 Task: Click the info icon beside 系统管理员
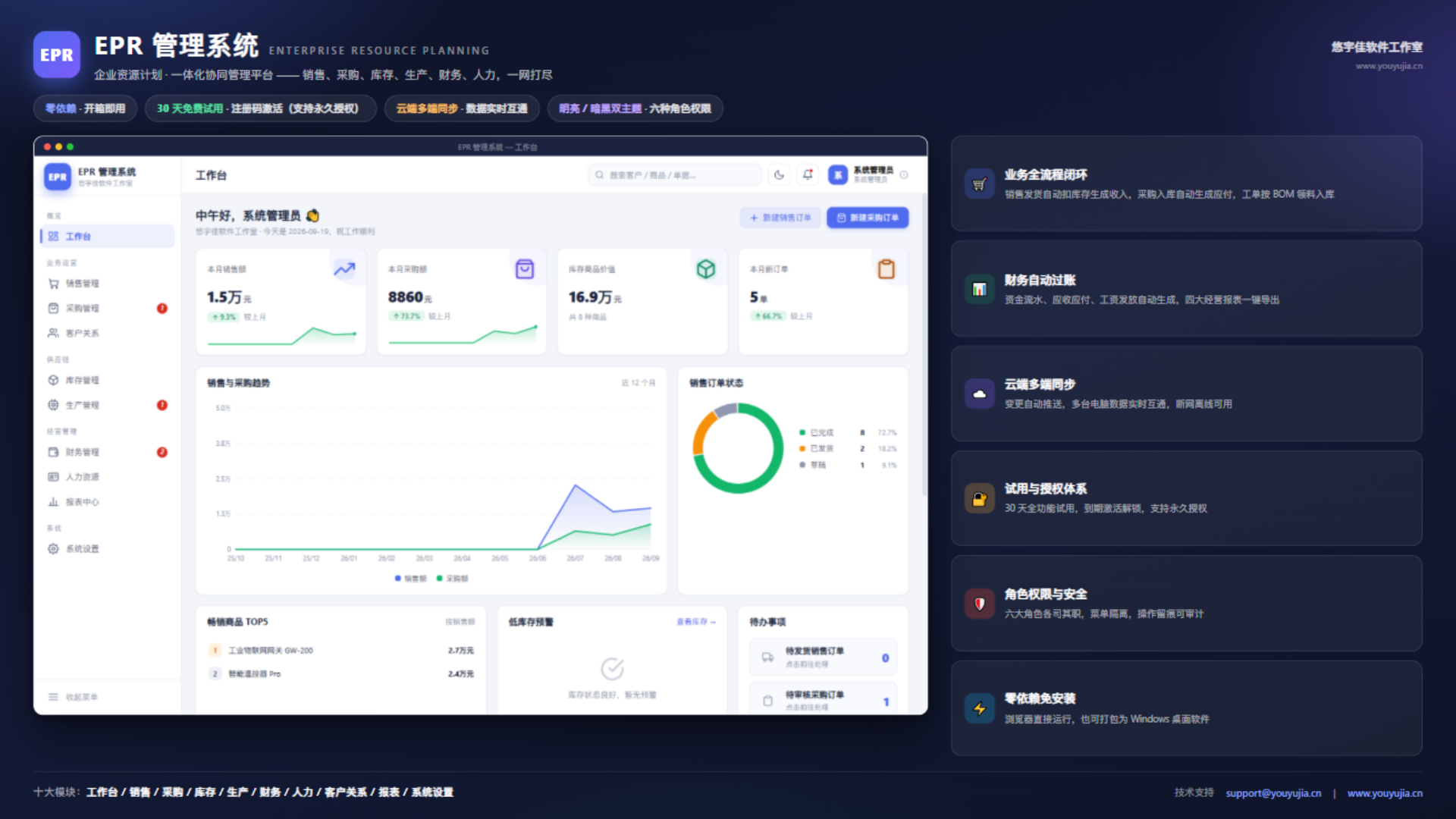904,175
